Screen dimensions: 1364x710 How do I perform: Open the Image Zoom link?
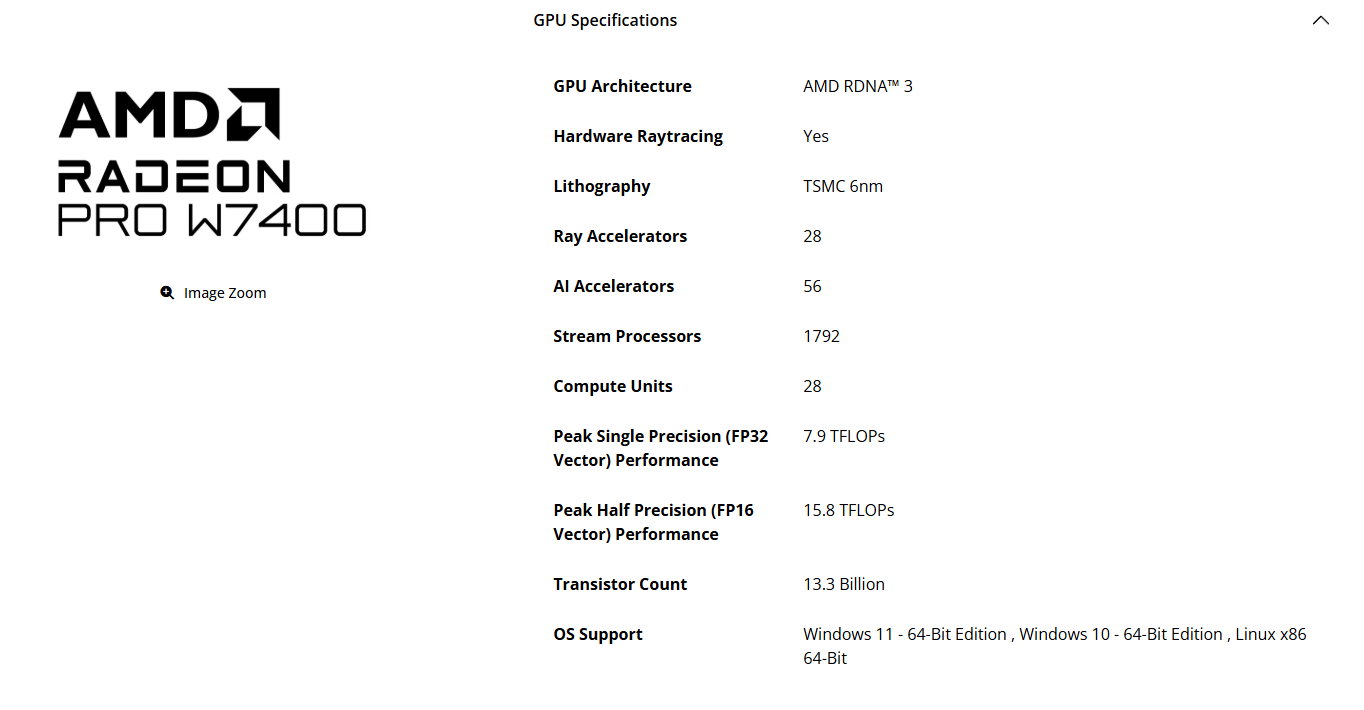(224, 292)
